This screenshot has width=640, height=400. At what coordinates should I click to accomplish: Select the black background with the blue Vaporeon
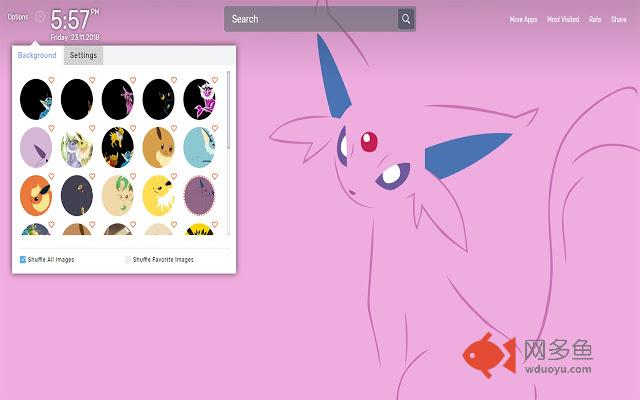[36, 99]
